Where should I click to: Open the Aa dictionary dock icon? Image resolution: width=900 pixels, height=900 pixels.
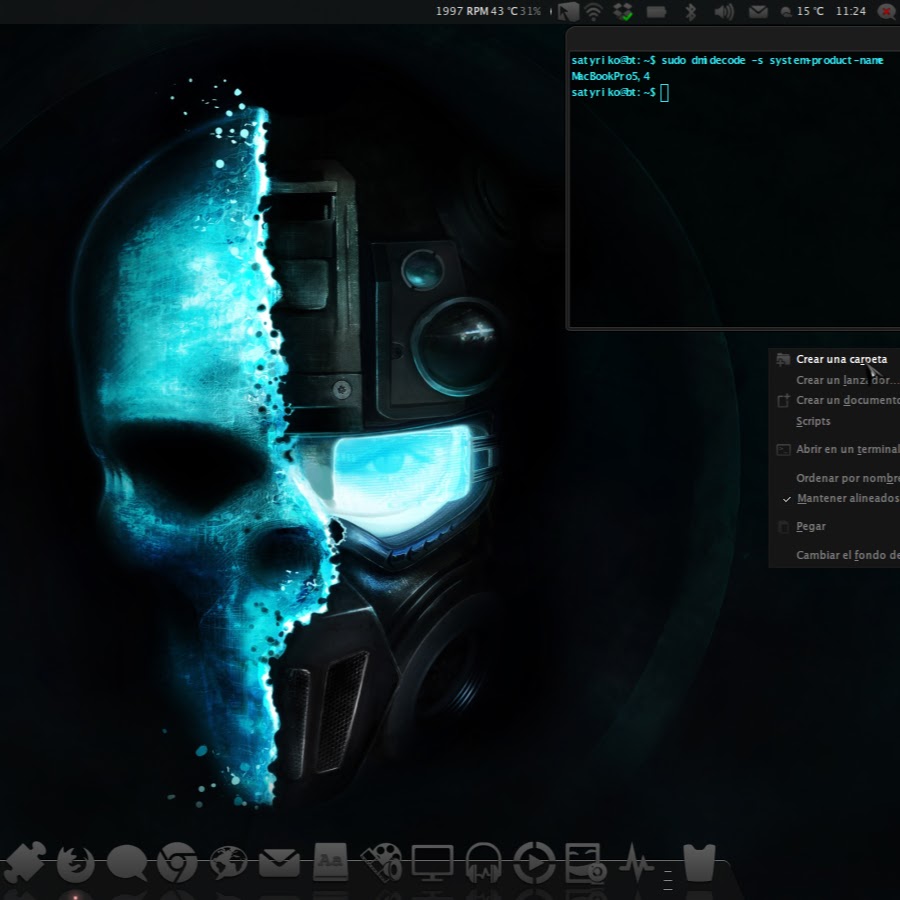click(x=331, y=862)
